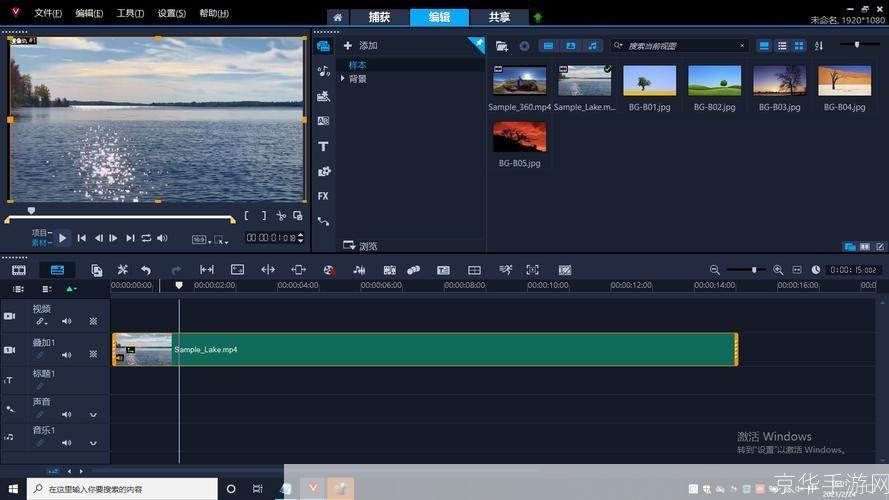889x500 pixels.
Task: Open the track add dropdown with green arrow
Action: point(71,289)
